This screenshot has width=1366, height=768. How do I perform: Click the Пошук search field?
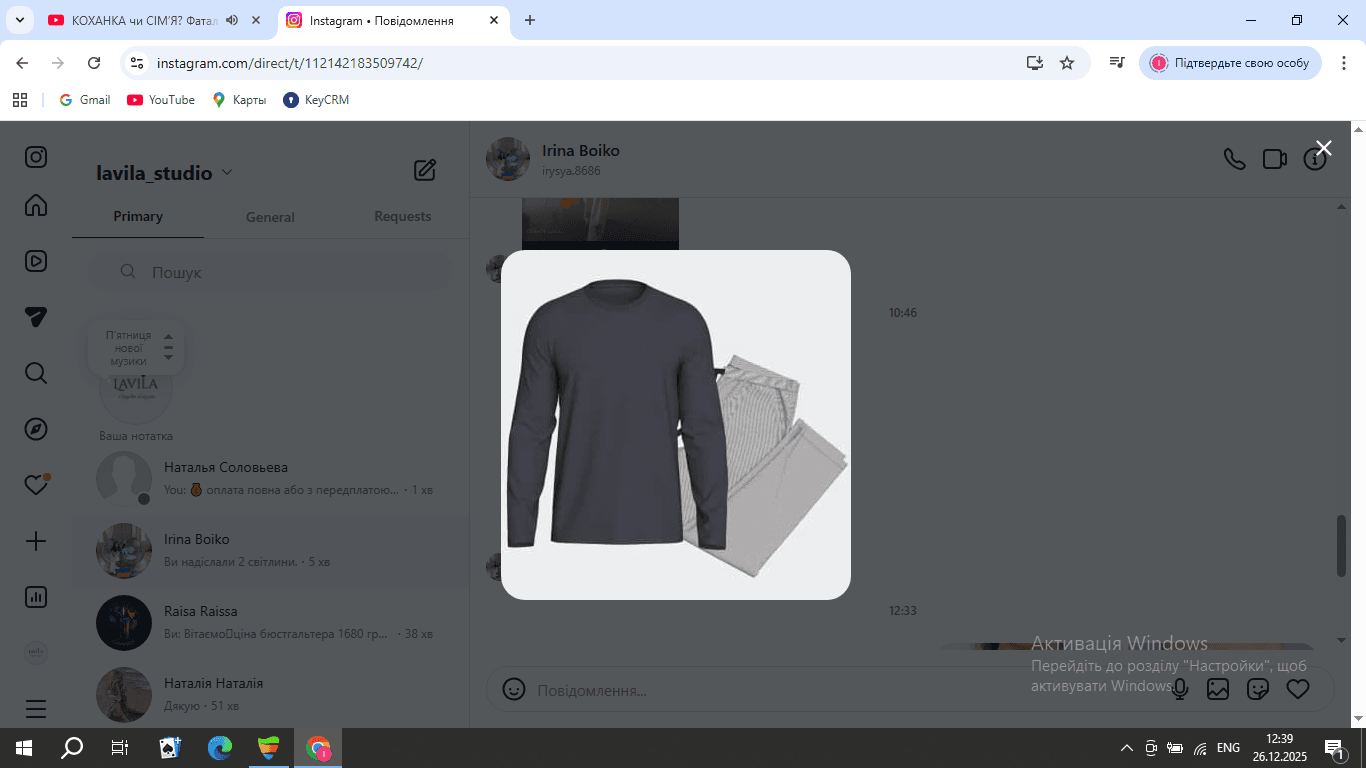tap(270, 272)
